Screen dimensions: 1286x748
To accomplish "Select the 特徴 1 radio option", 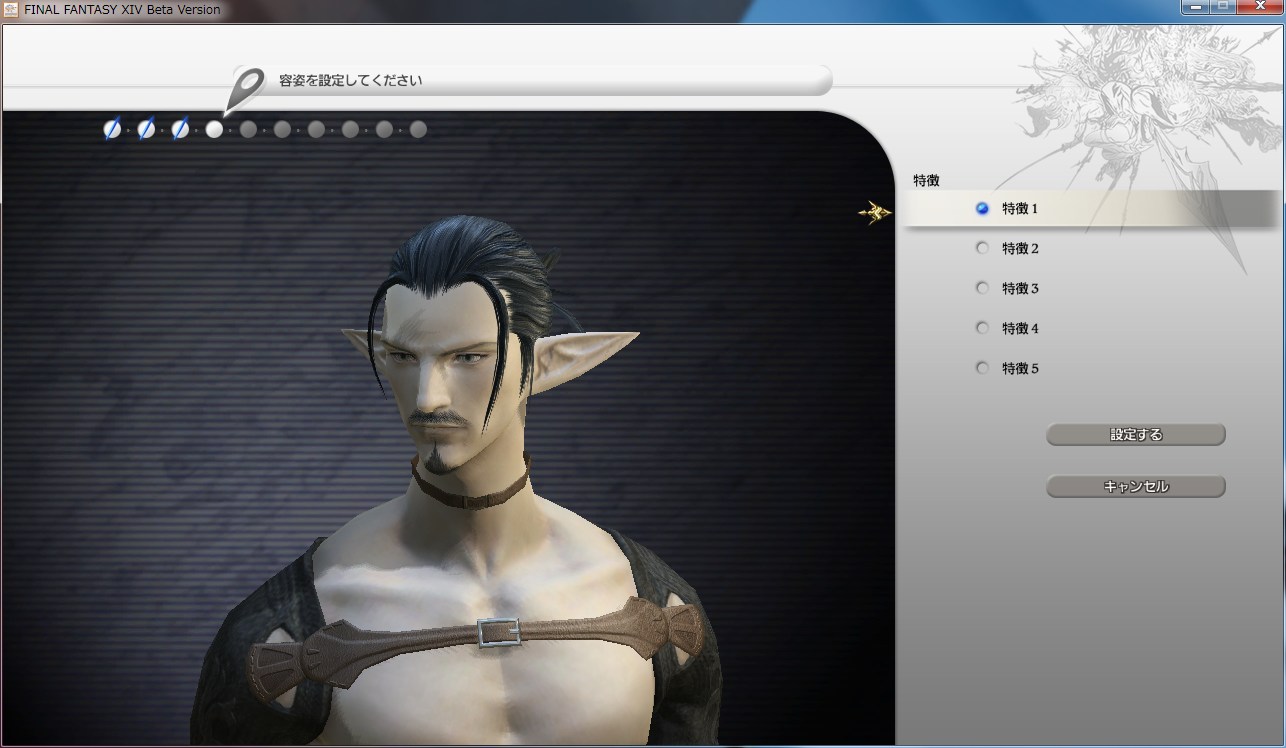I will click(982, 208).
